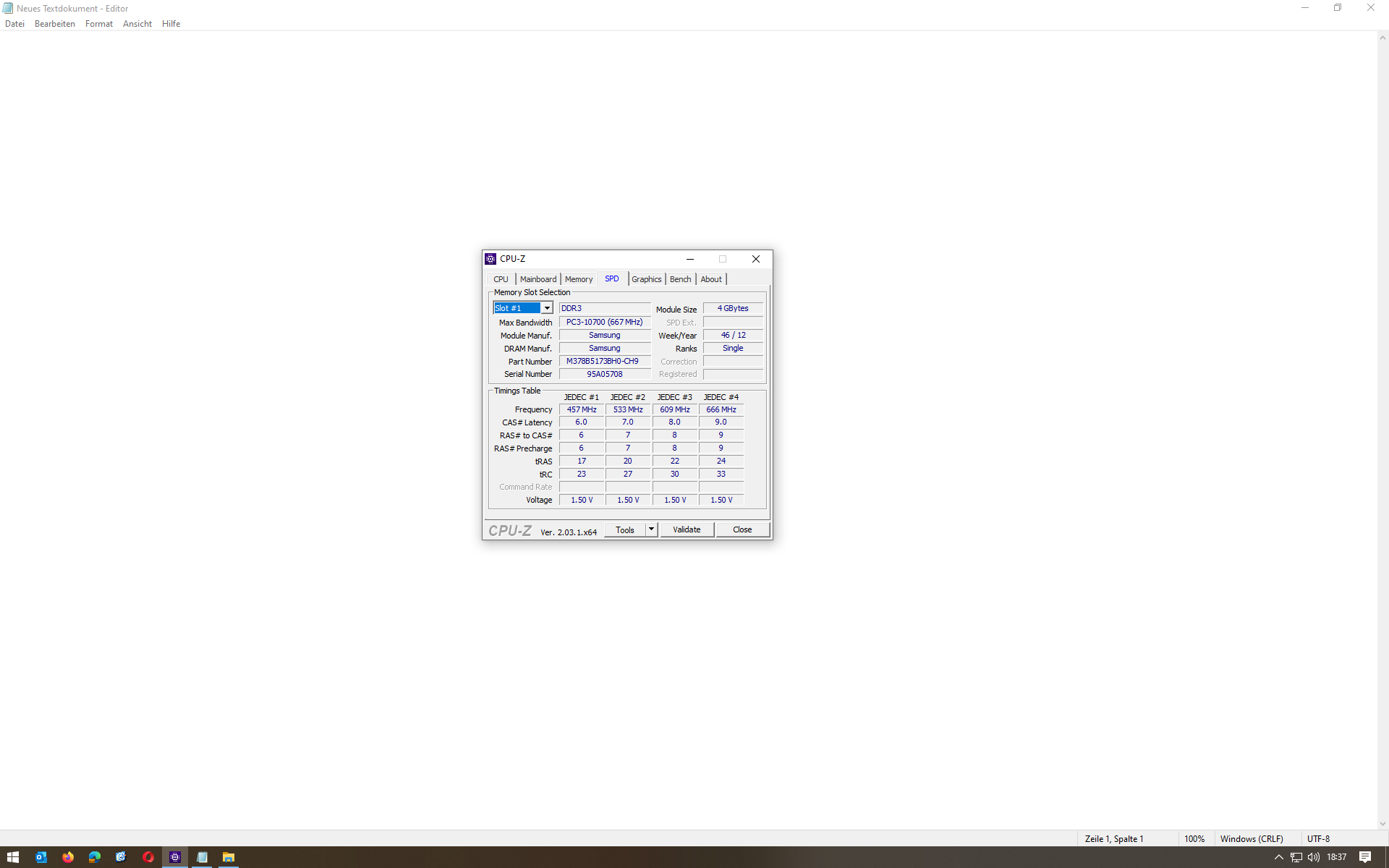The image size is (1389, 868).
Task: Click the Part Number field value
Action: coord(604,361)
